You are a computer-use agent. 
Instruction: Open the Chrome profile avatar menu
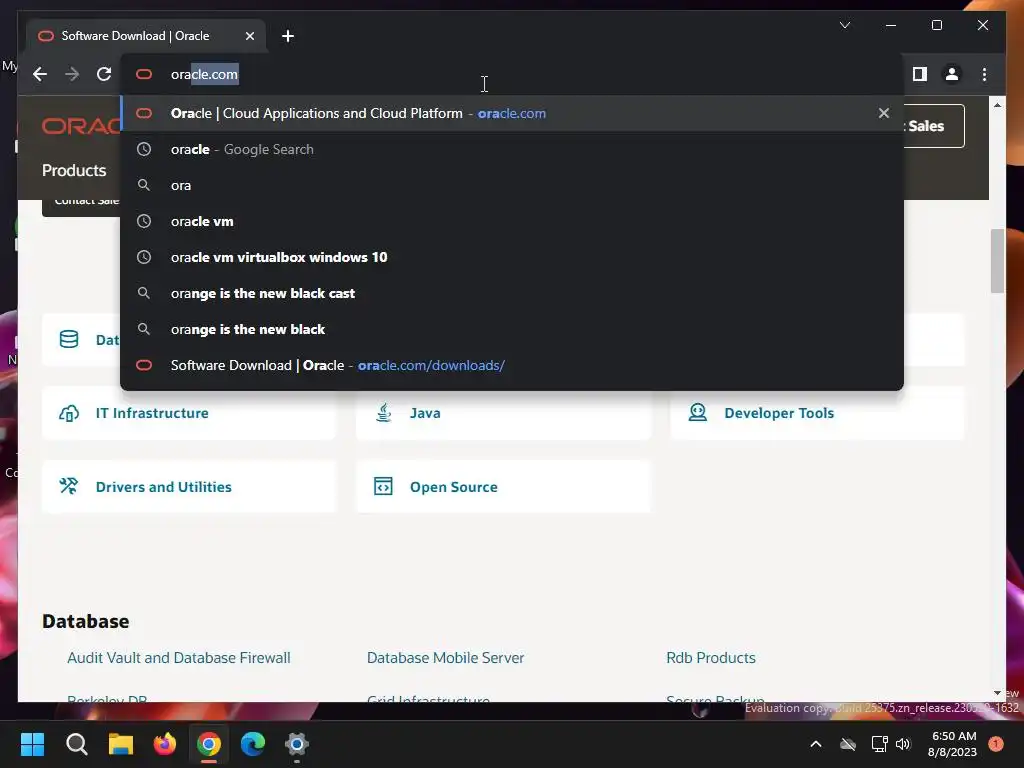coord(952,74)
